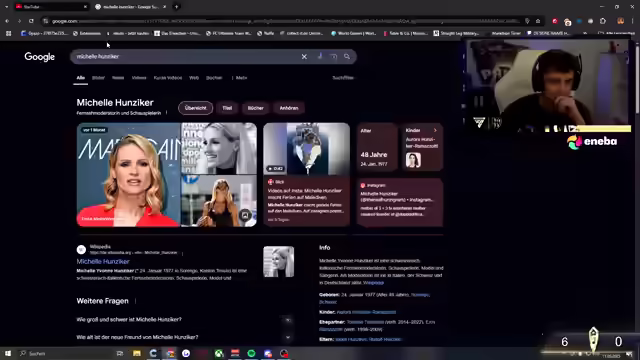The height and width of the screenshot is (360, 640).
Task: Select the Anhören chip
Action: point(289,108)
